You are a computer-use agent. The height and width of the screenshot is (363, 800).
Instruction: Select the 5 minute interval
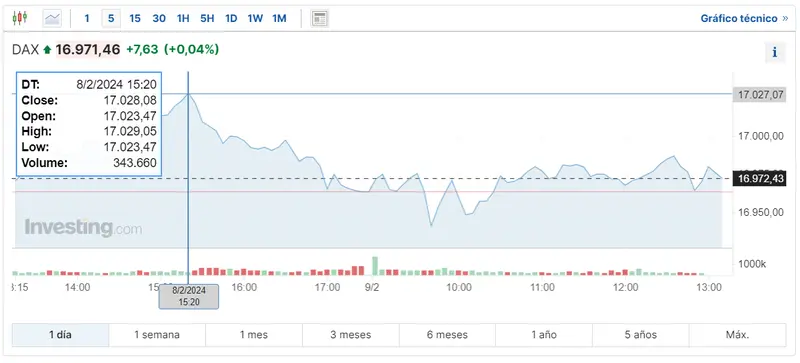tap(111, 19)
